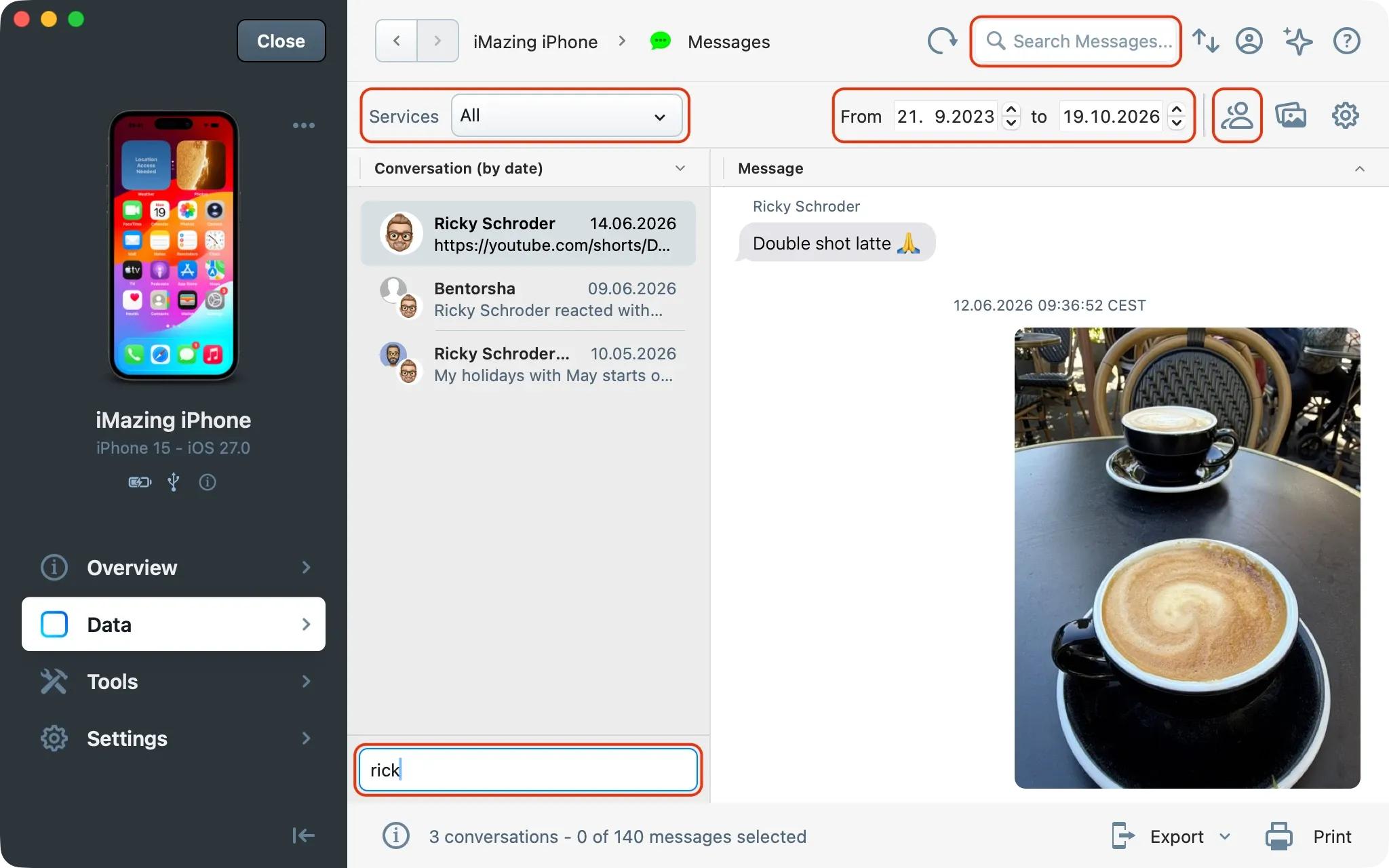The width and height of the screenshot is (1389, 868).
Task: Open the Settings sidebar section
Action: 174,738
